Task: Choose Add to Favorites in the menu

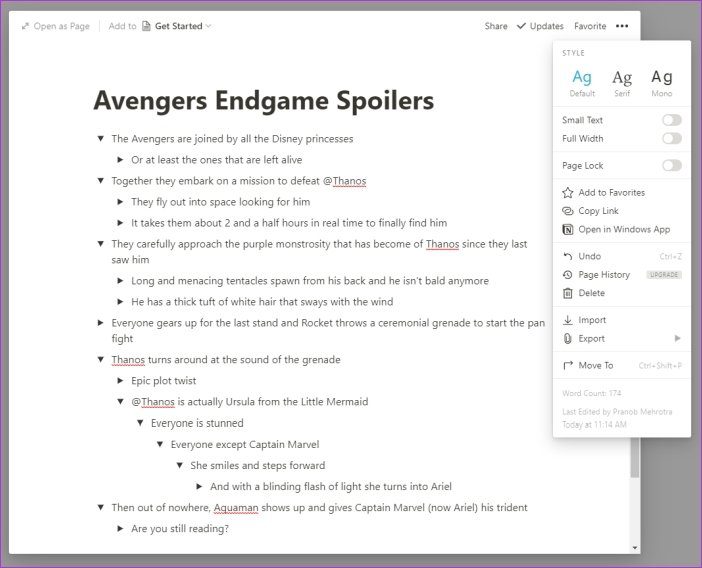Action: pyautogui.click(x=622, y=192)
